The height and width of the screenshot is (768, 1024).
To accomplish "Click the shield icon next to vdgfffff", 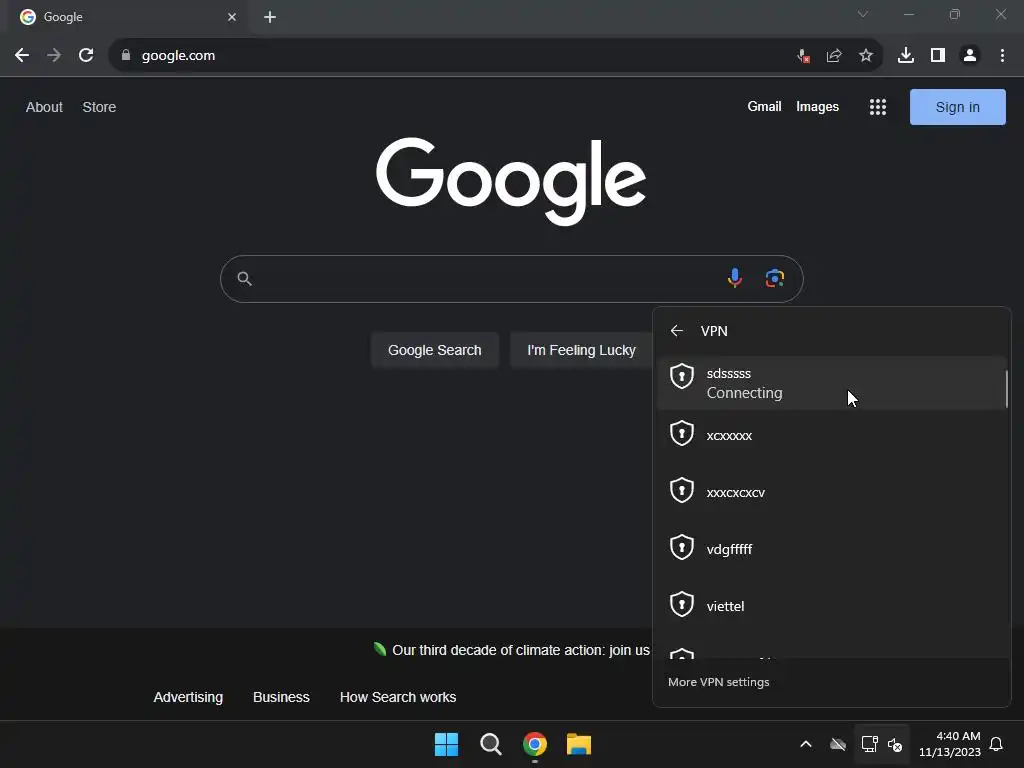I will click(682, 547).
